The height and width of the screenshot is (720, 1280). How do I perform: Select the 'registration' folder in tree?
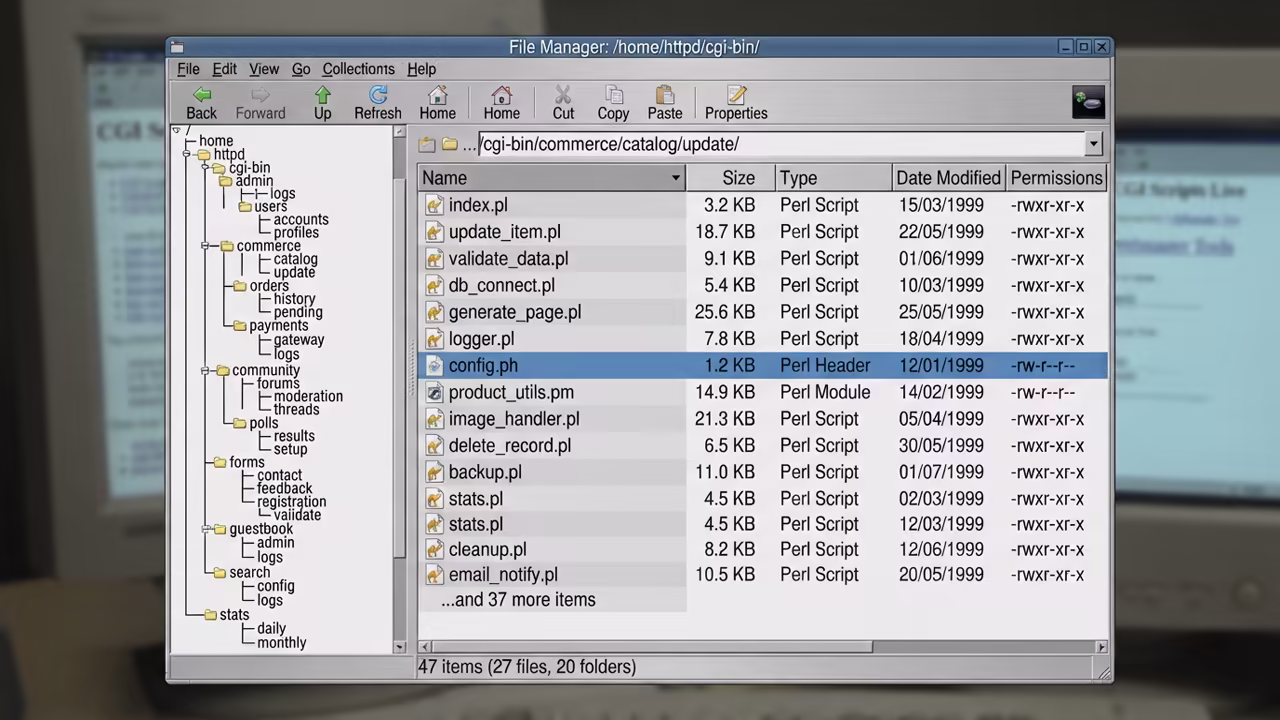pos(291,502)
